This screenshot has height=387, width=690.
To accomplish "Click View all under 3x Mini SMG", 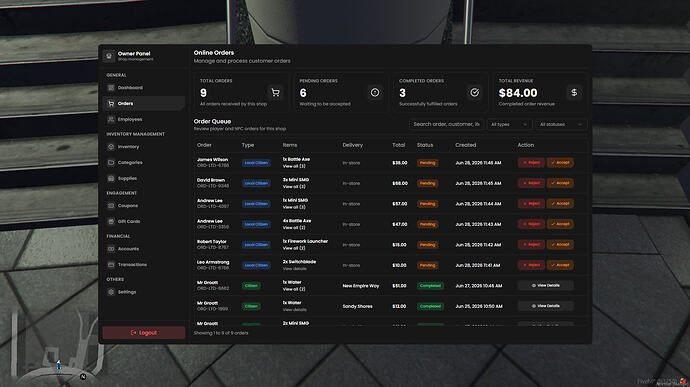I will point(294,187).
